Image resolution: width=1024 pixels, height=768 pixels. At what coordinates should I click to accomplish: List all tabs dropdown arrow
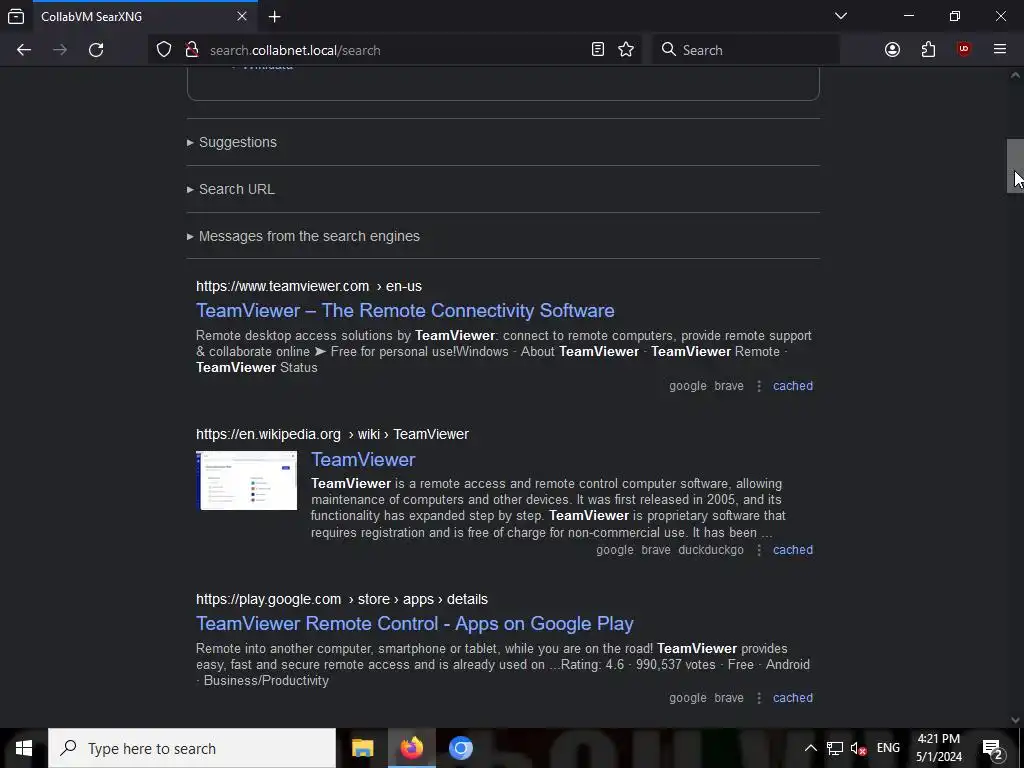point(841,16)
